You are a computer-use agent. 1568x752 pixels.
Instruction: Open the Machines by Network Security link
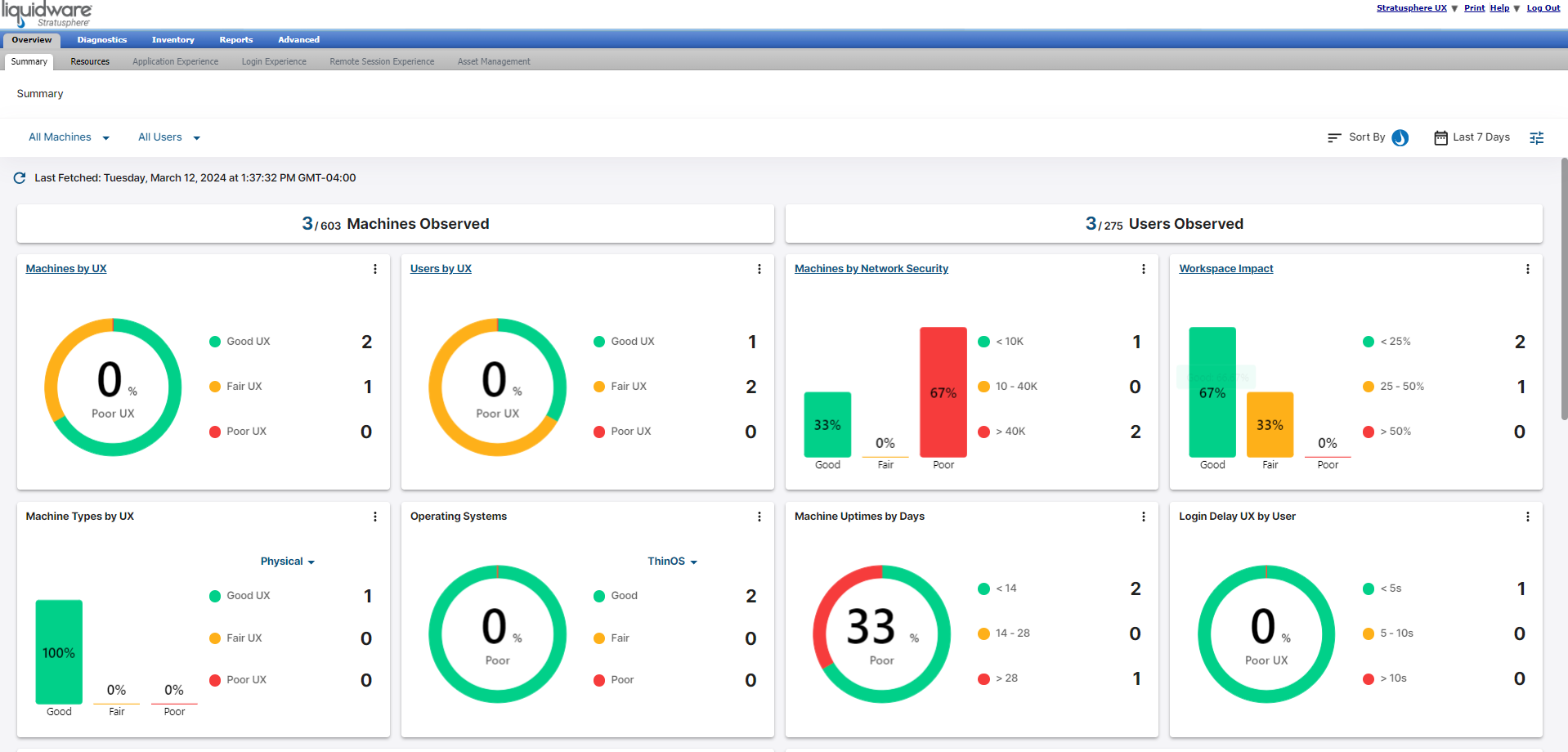point(871,269)
